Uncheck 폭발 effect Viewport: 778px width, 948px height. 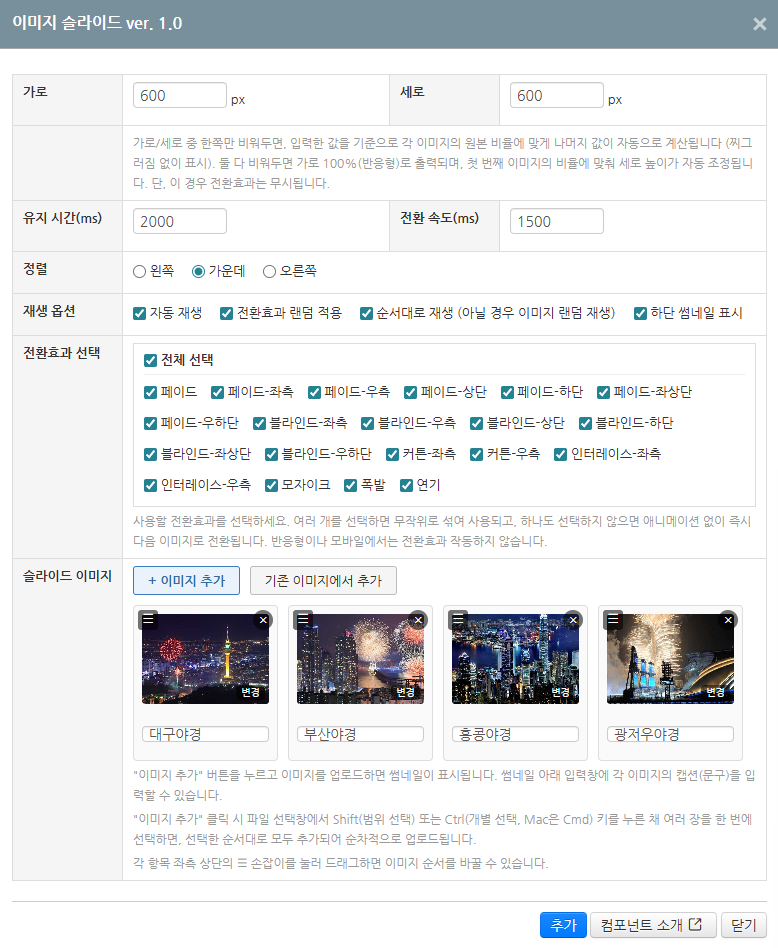[351, 485]
